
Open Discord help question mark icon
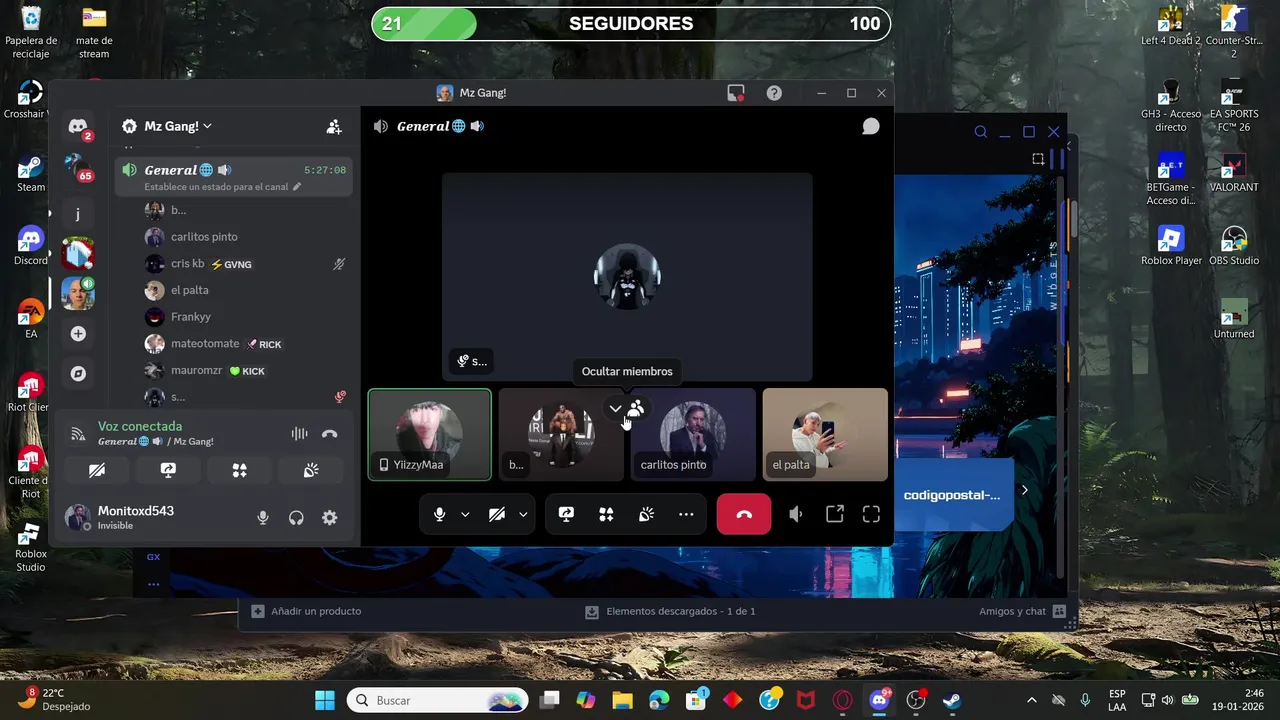[774, 93]
